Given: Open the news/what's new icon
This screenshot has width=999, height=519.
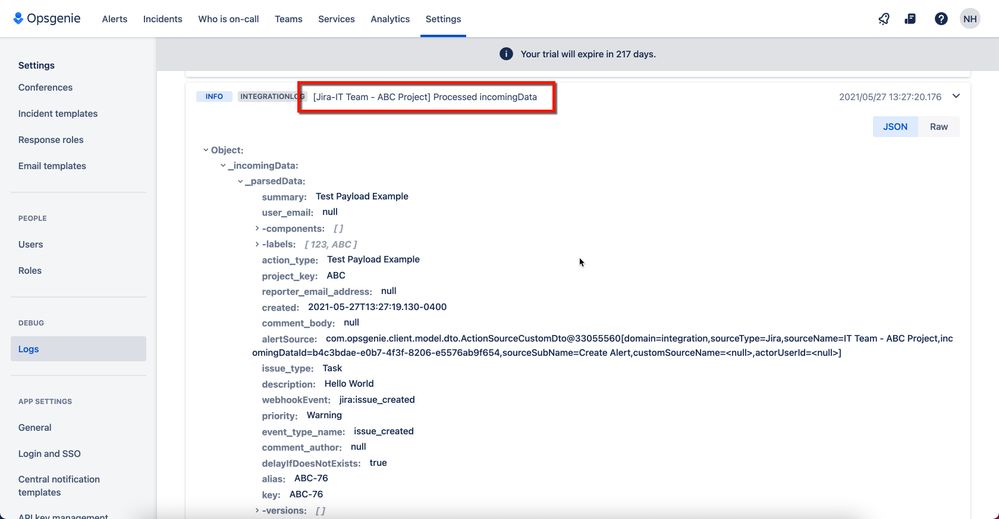Looking at the screenshot, I should pyautogui.click(x=910, y=19).
